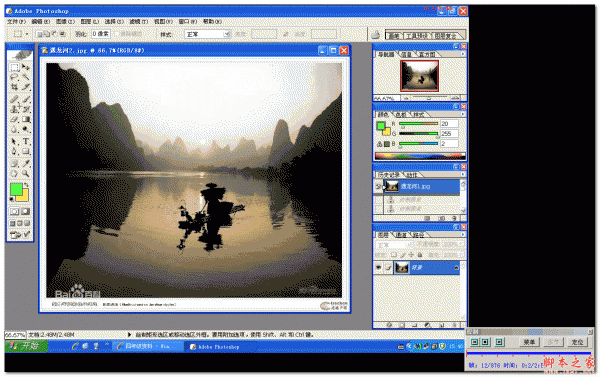Toggle lock all padlock in Layers panel
The image size is (600, 377).
[420, 255]
